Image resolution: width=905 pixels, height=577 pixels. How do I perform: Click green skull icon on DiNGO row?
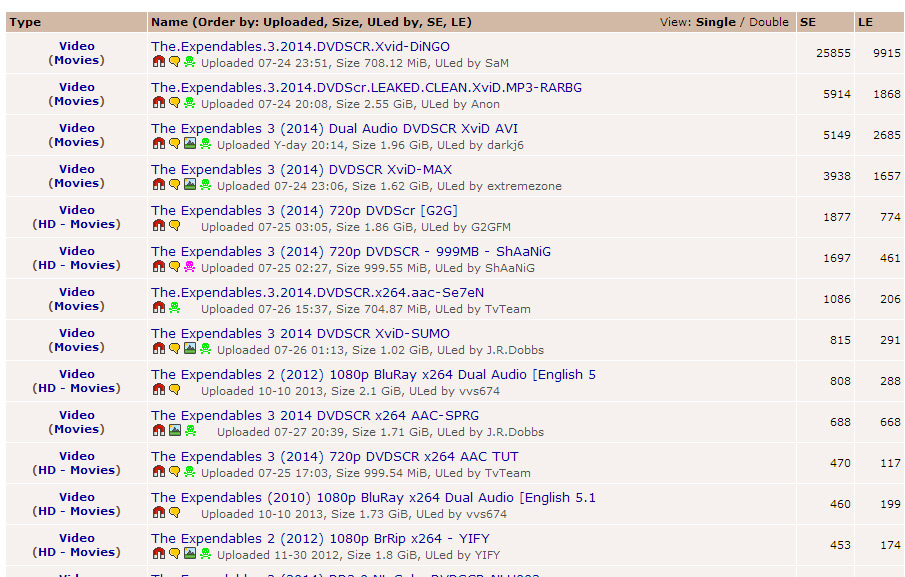pos(189,62)
